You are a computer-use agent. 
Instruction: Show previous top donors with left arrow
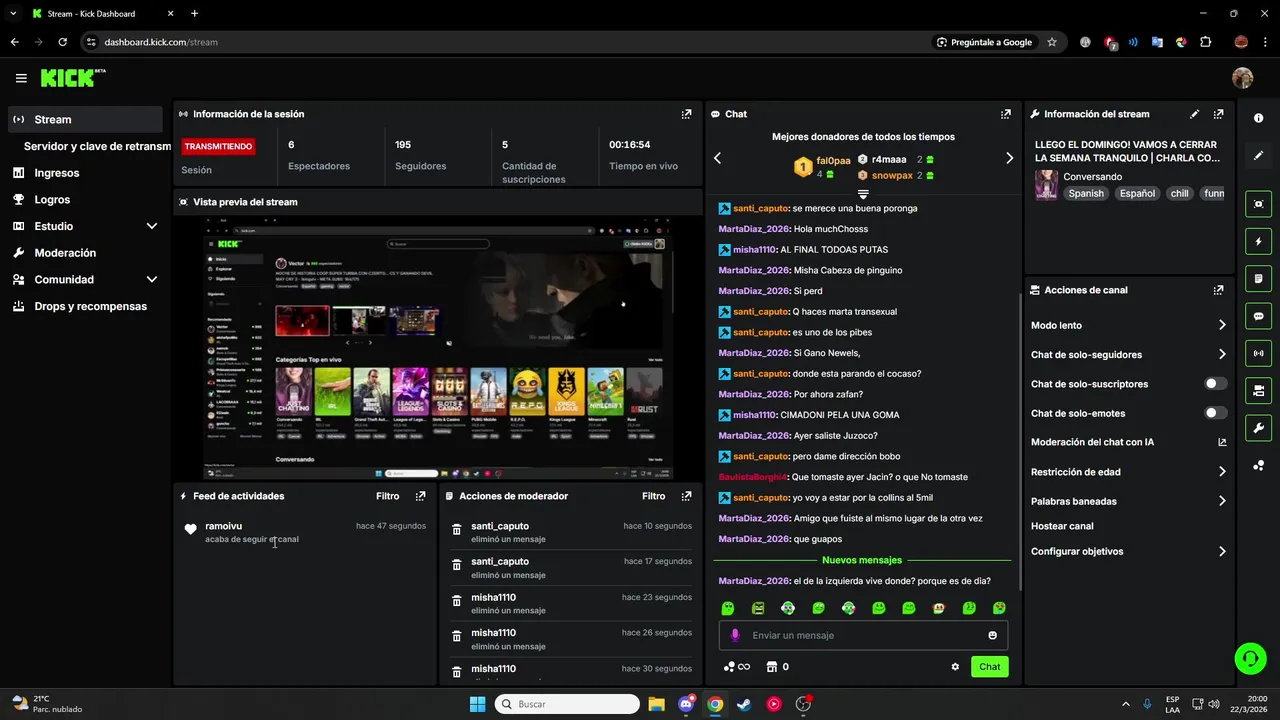click(x=717, y=158)
